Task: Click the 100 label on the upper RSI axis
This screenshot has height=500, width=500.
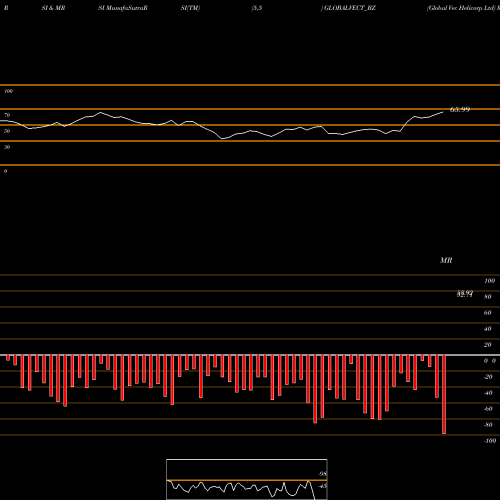Action: tap(8, 91)
